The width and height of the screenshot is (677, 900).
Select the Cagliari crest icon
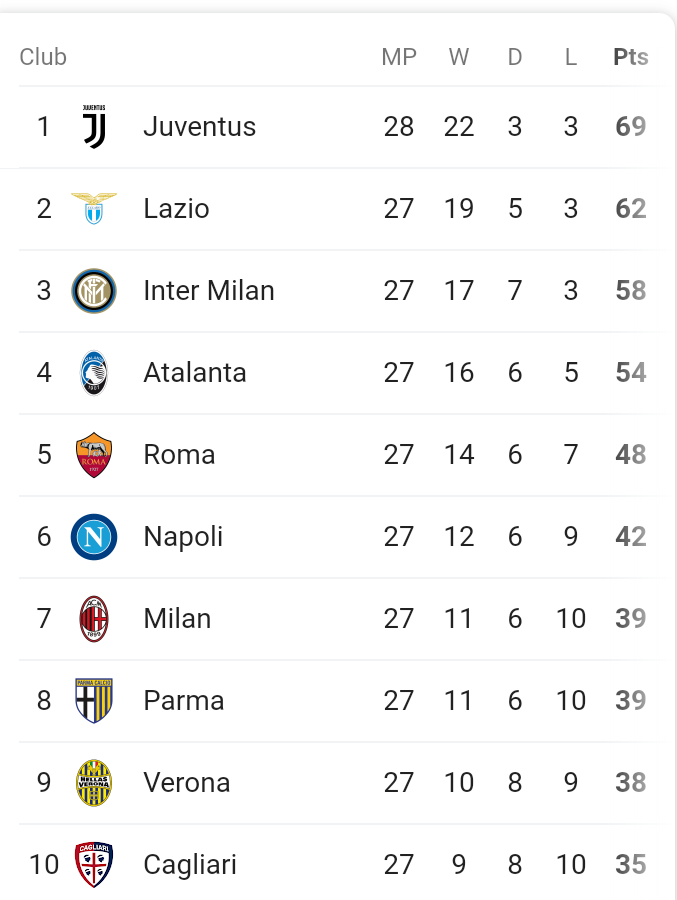[94, 865]
